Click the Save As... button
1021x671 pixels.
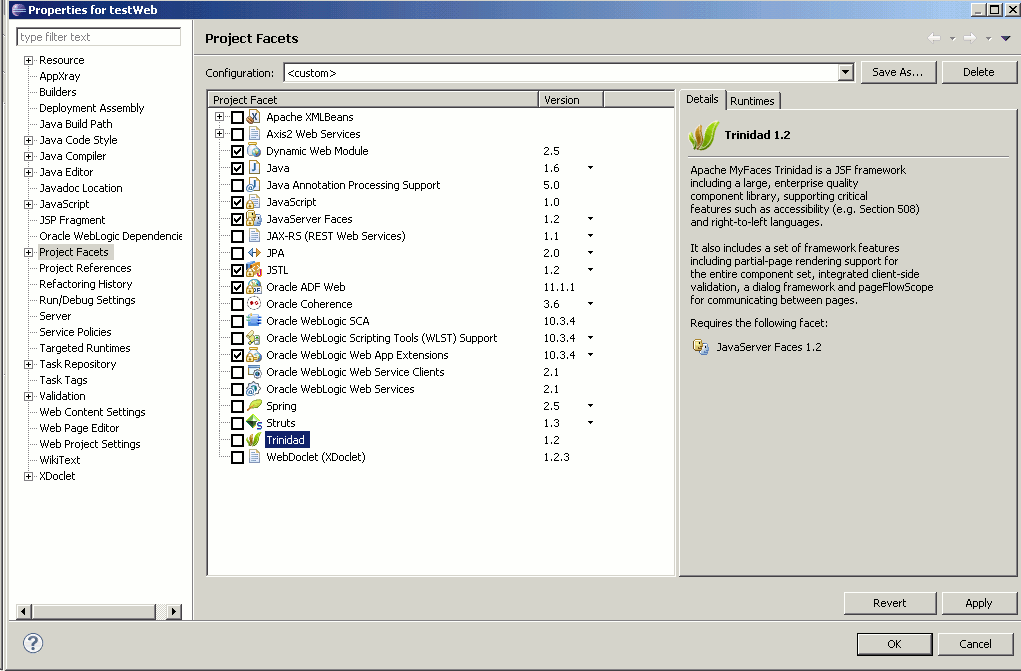point(898,72)
